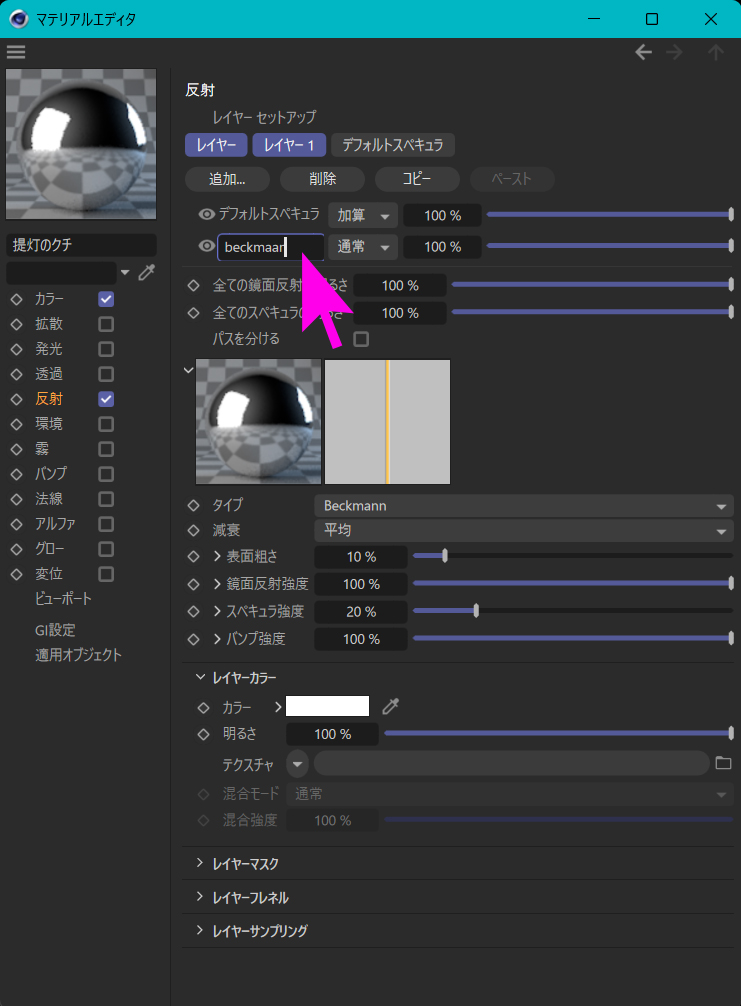Enable the 発光 channel checkbox

tap(106, 349)
